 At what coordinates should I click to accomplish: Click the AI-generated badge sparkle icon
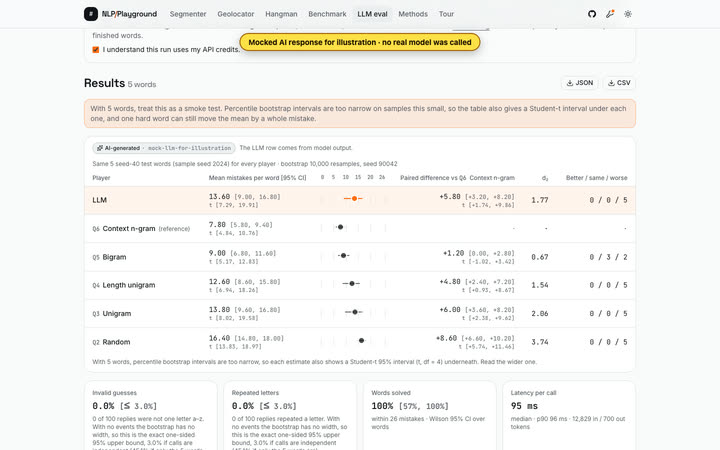[100, 148]
